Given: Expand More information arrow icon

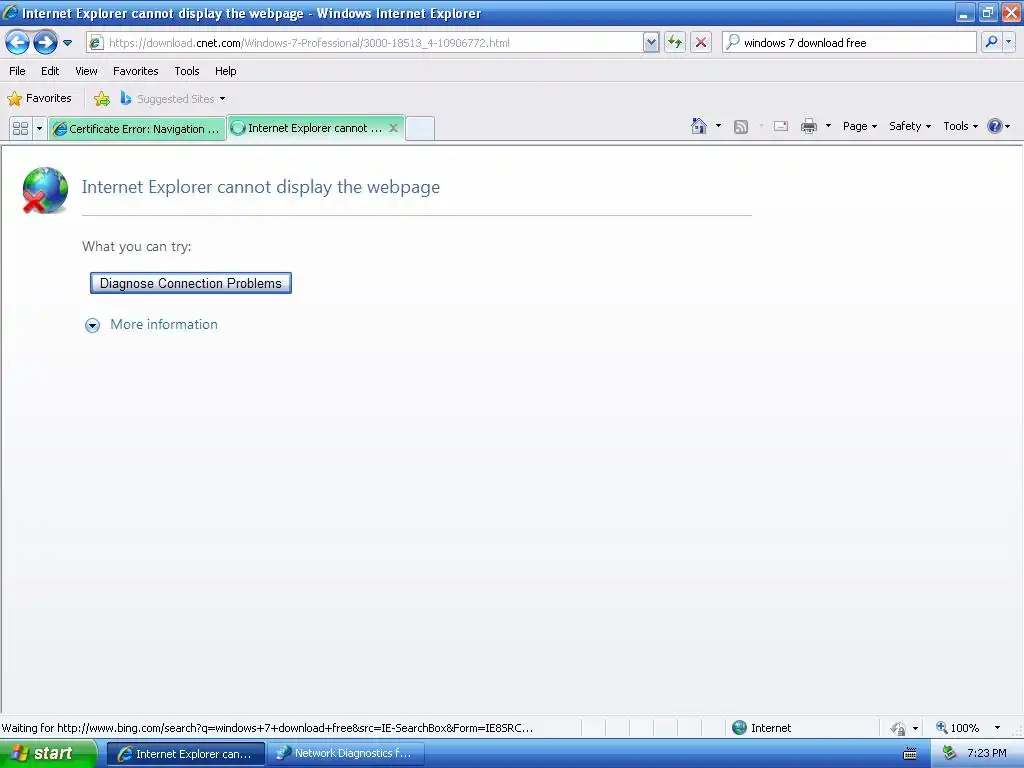Looking at the screenshot, I should pos(93,325).
